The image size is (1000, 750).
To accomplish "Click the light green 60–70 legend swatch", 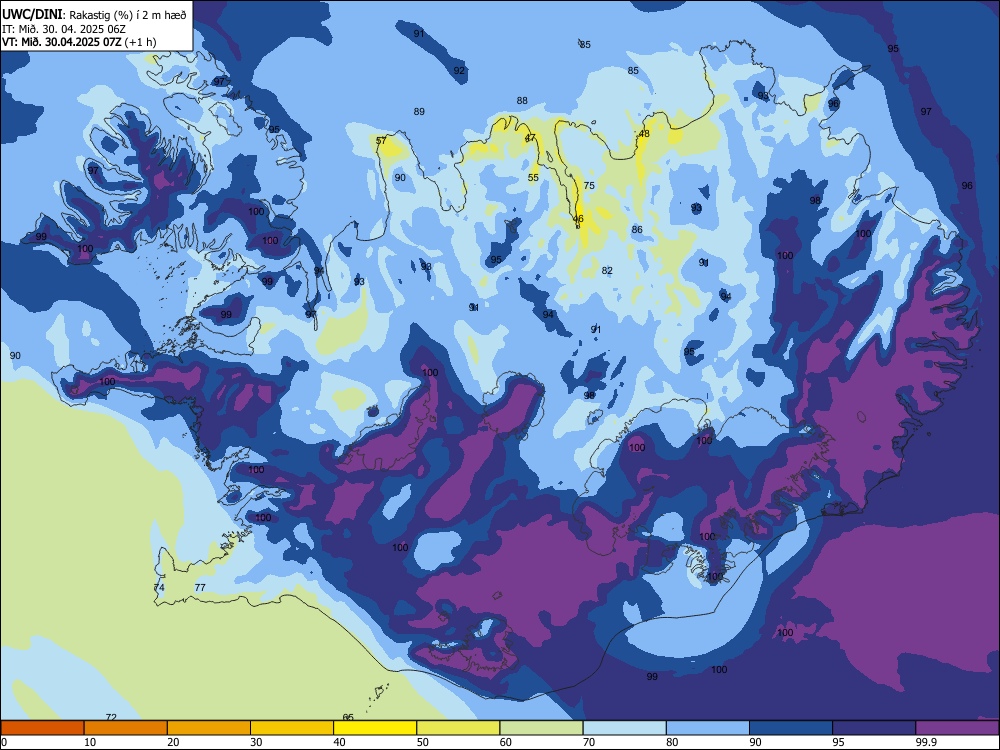I will 541,728.
